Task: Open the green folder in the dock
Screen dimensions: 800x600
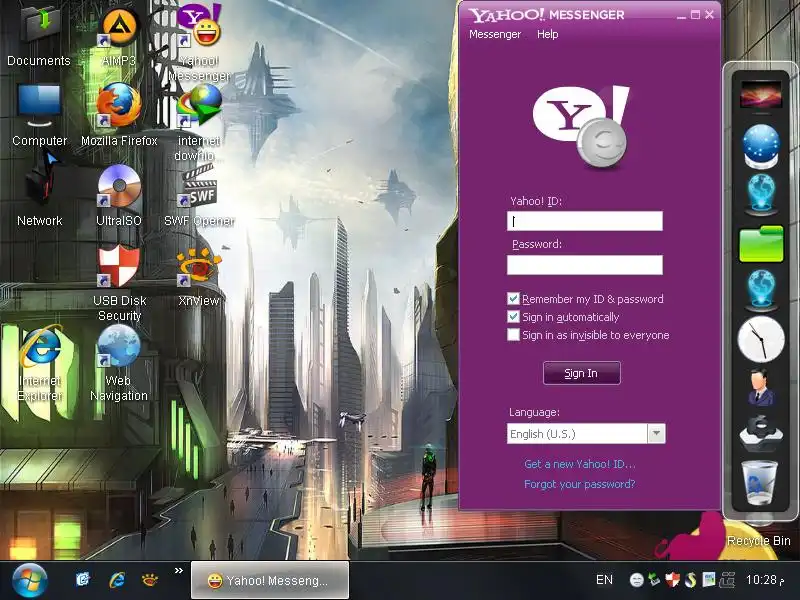Action: pyautogui.click(x=761, y=244)
